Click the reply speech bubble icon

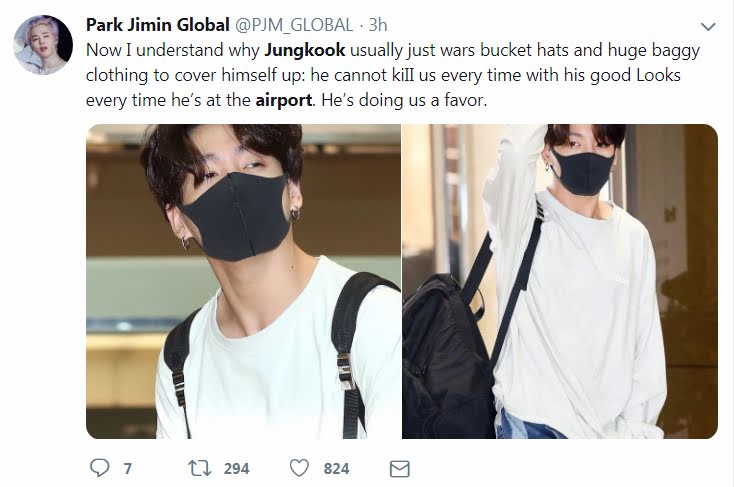coord(99,468)
